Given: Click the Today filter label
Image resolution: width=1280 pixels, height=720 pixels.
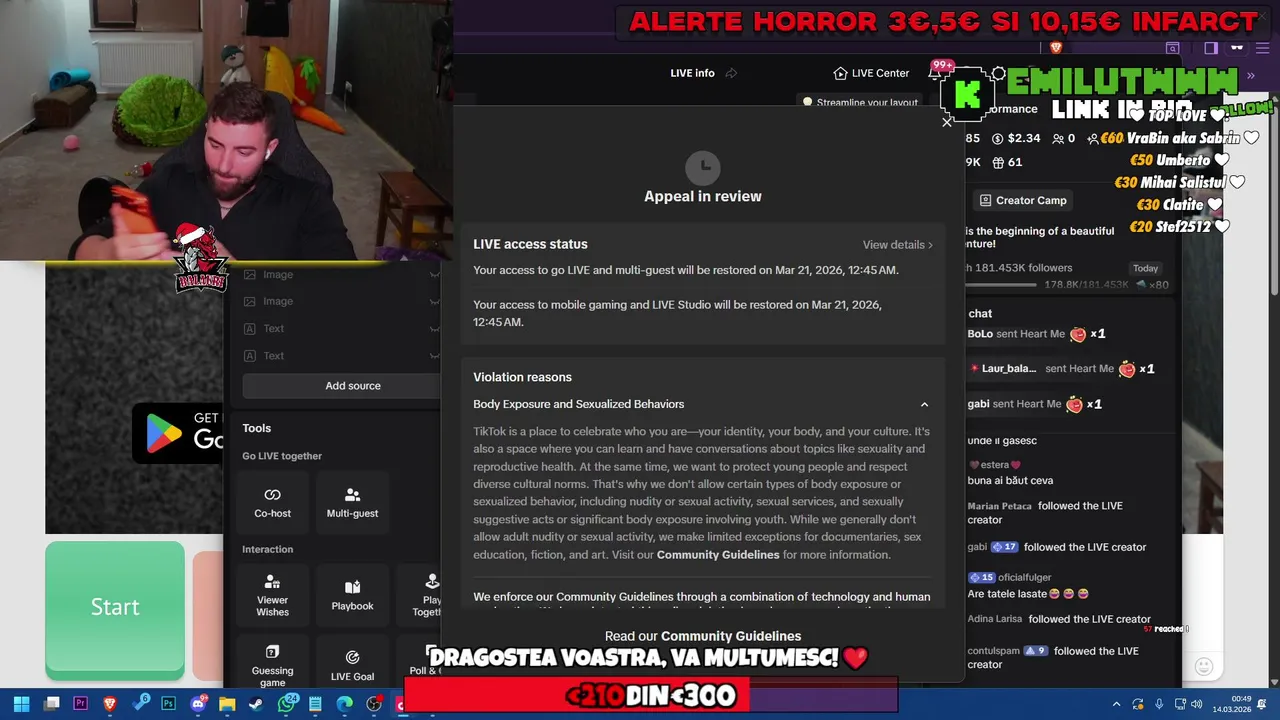Looking at the screenshot, I should pos(1145,268).
